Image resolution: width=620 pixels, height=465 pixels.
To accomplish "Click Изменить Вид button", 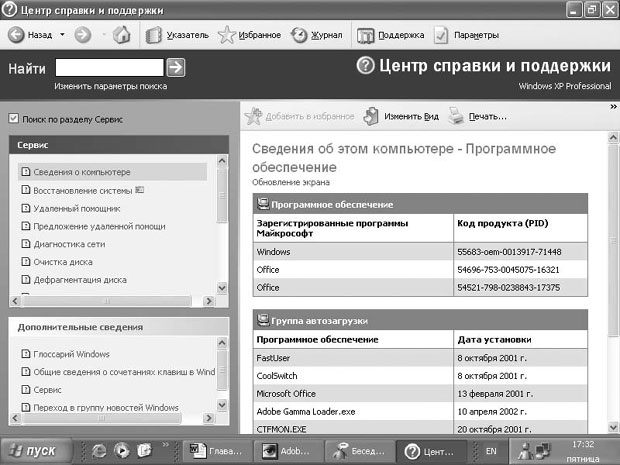I will point(401,116).
